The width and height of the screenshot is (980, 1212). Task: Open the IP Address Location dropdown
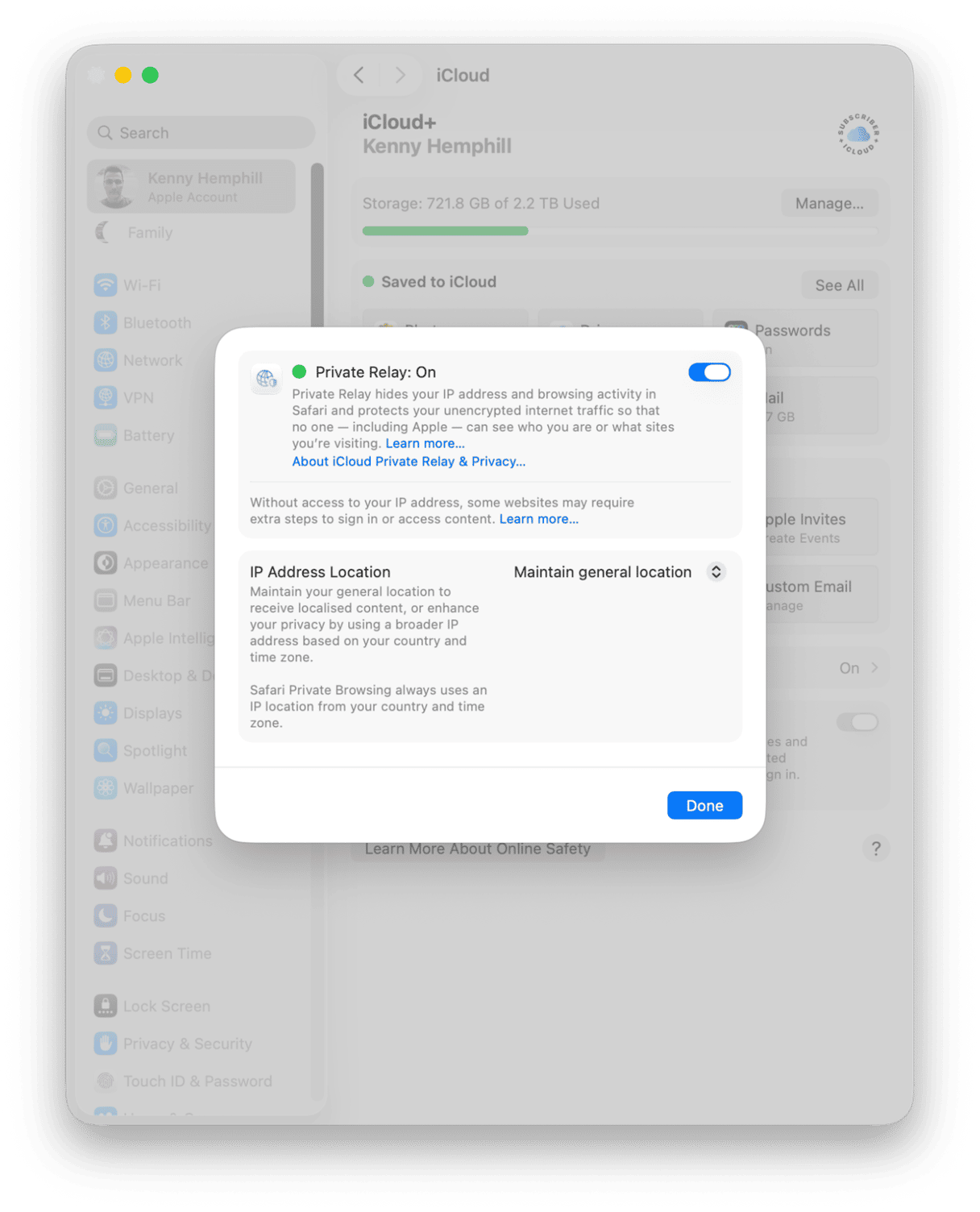pos(620,572)
